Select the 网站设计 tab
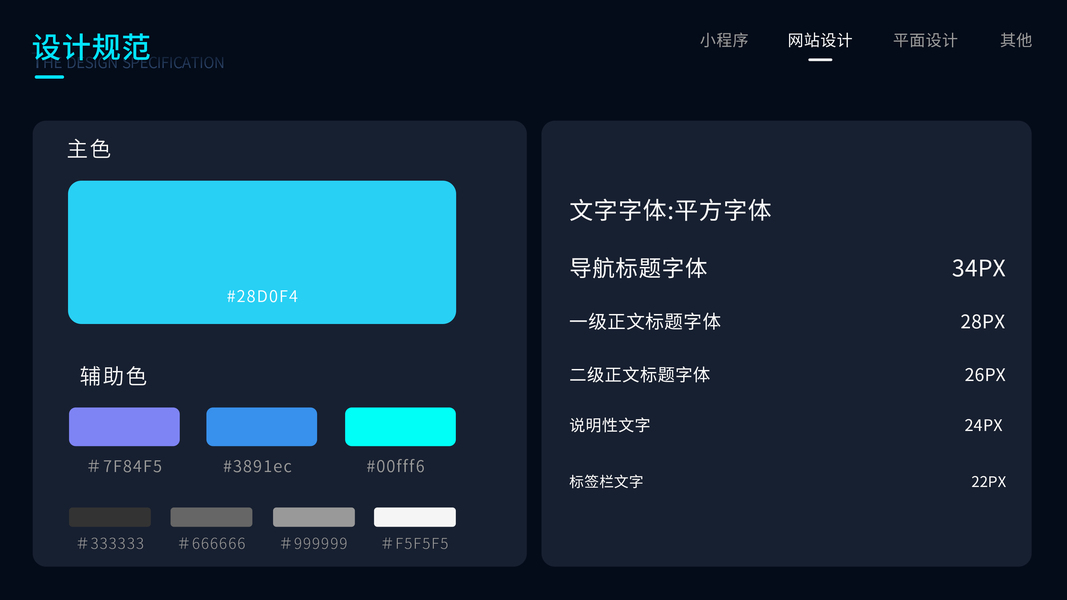 pyautogui.click(x=820, y=41)
